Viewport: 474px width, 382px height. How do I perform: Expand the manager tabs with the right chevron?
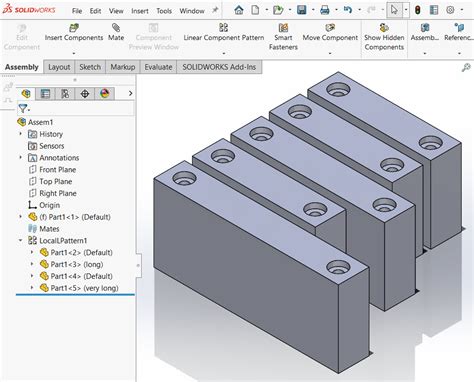130,94
